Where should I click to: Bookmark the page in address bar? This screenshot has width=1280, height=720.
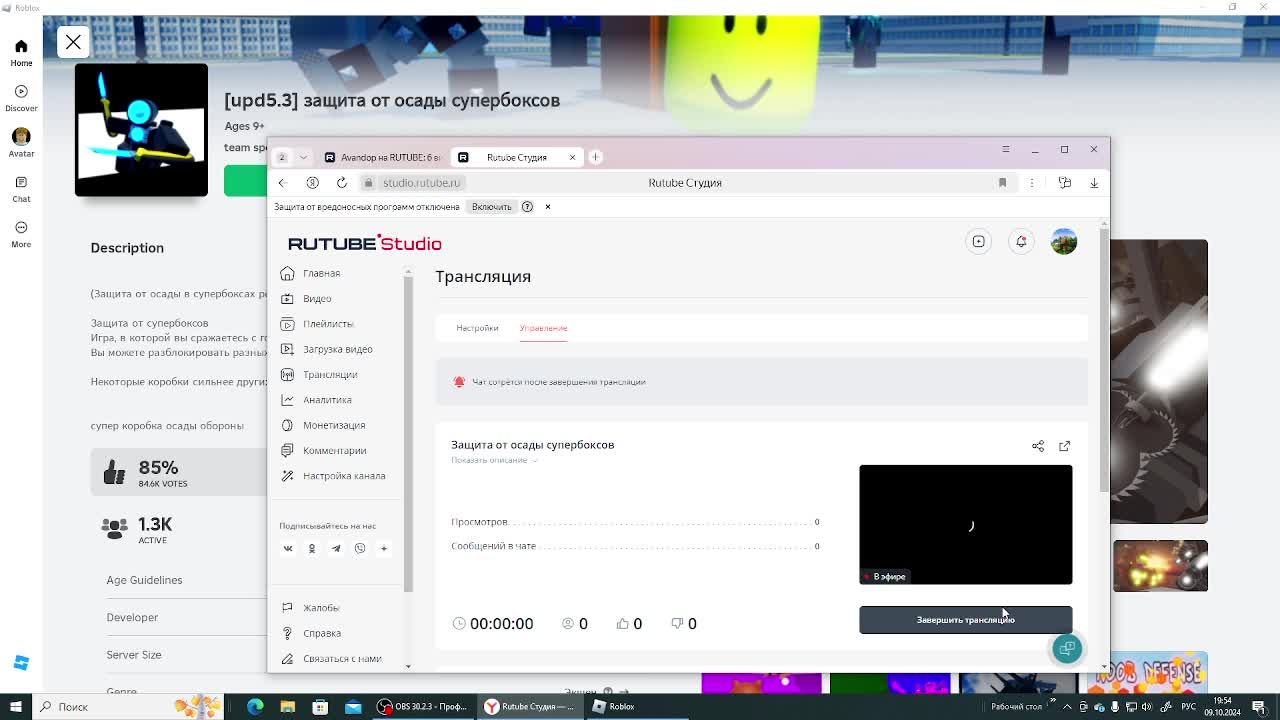1002,183
